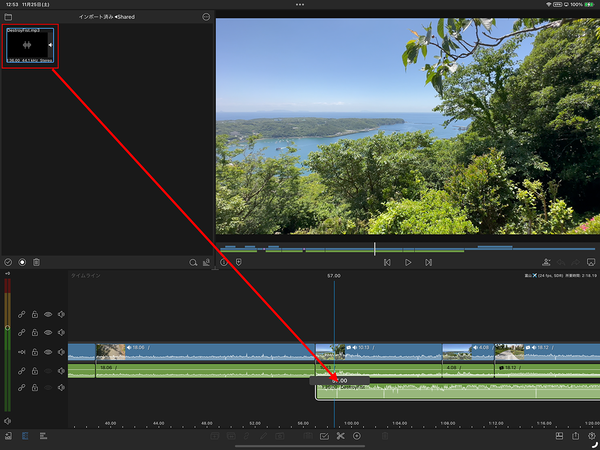The height and width of the screenshot is (450, 600).
Task: Split the clip with the scissors tool
Action: pos(341,436)
